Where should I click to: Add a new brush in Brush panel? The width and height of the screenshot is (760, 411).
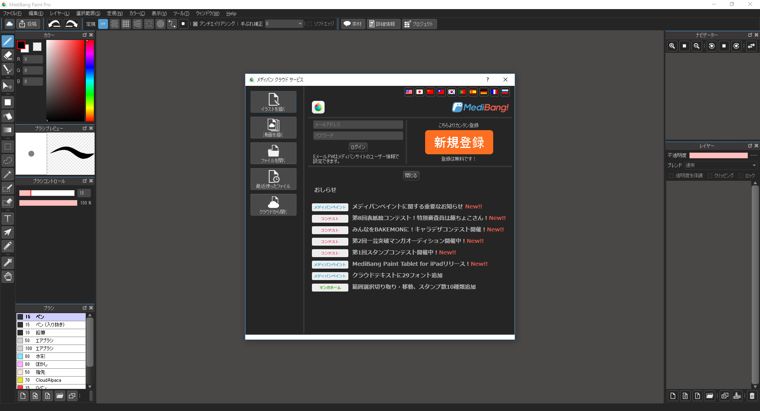23,396
